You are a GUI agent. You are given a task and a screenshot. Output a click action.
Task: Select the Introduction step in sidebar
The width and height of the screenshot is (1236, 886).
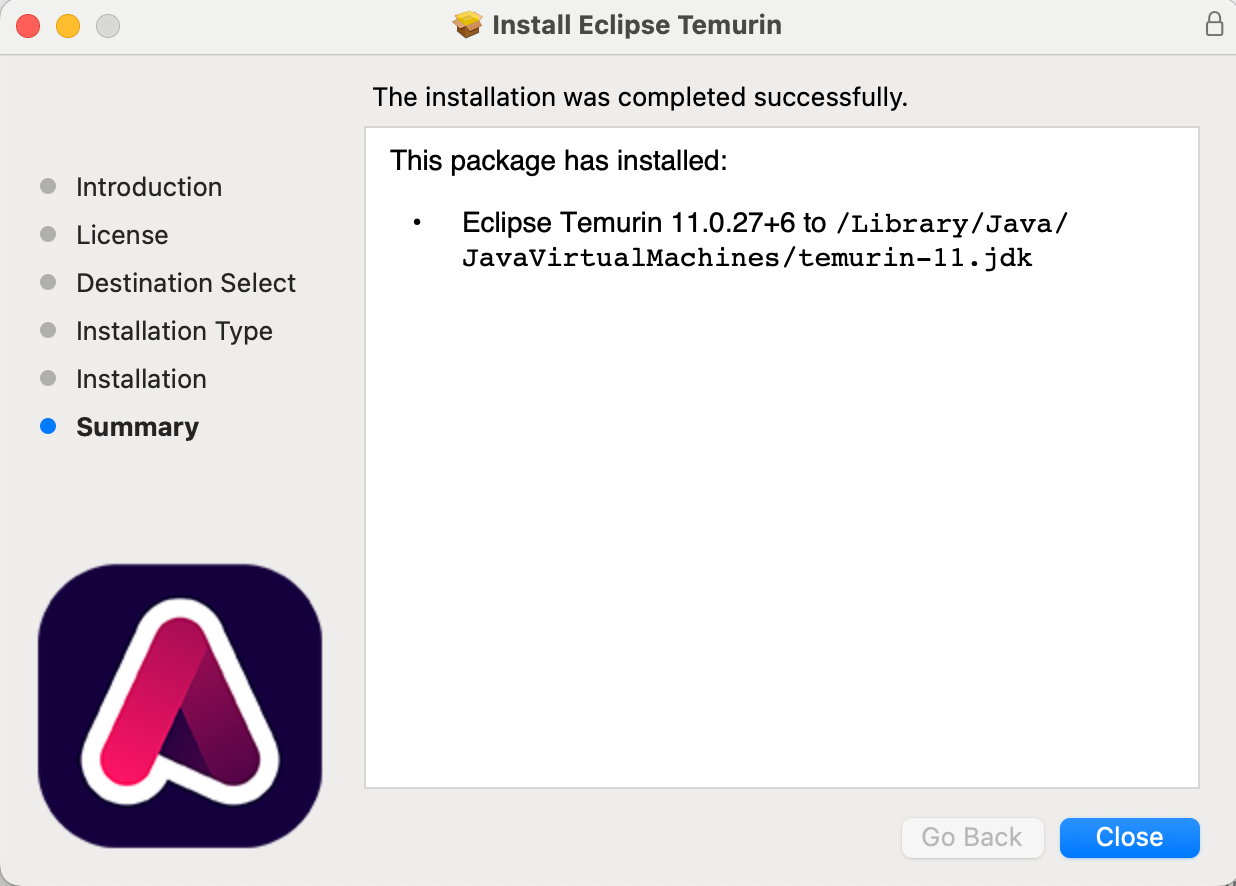[x=149, y=187]
